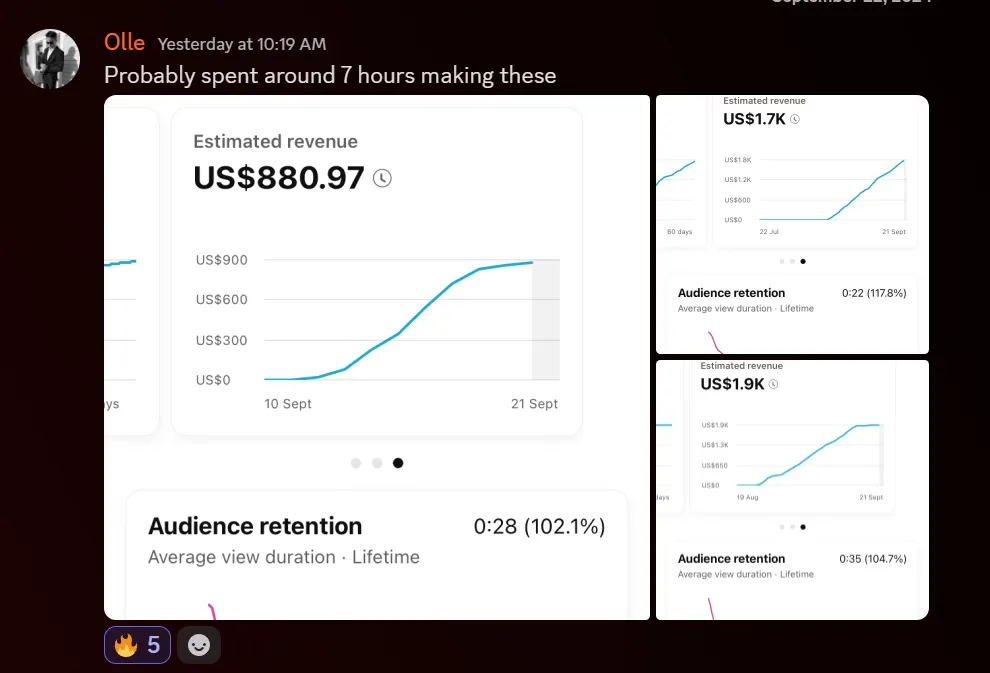Click the 22 Jul axis label
Viewport: 990px width, 673px height.
pyautogui.click(x=769, y=232)
